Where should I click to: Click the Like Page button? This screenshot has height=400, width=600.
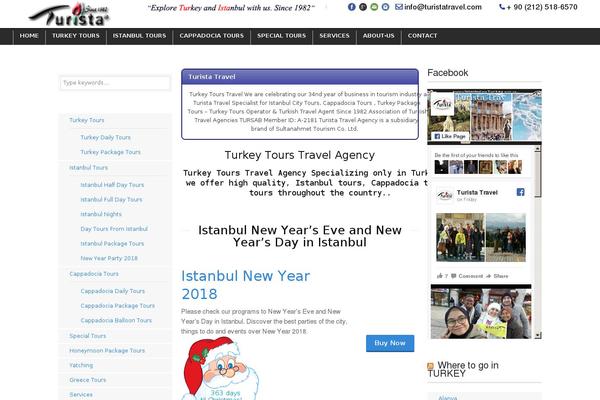click(x=450, y=136)
